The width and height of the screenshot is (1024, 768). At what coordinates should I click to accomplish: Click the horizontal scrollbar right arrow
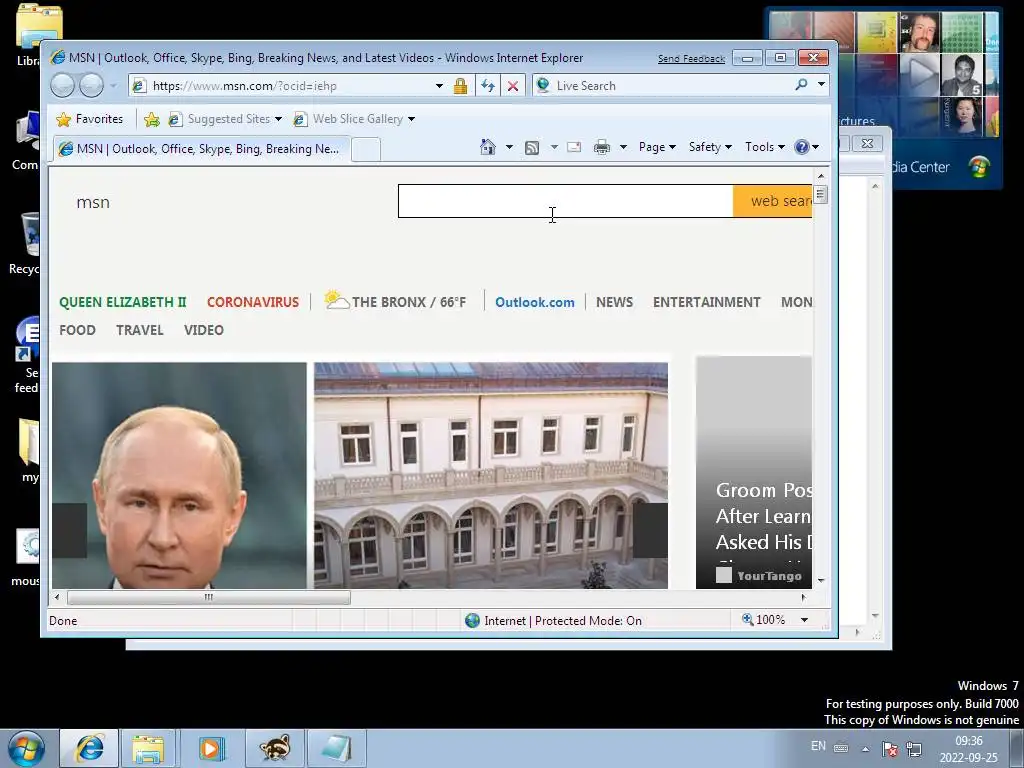[x=804, y=597]
